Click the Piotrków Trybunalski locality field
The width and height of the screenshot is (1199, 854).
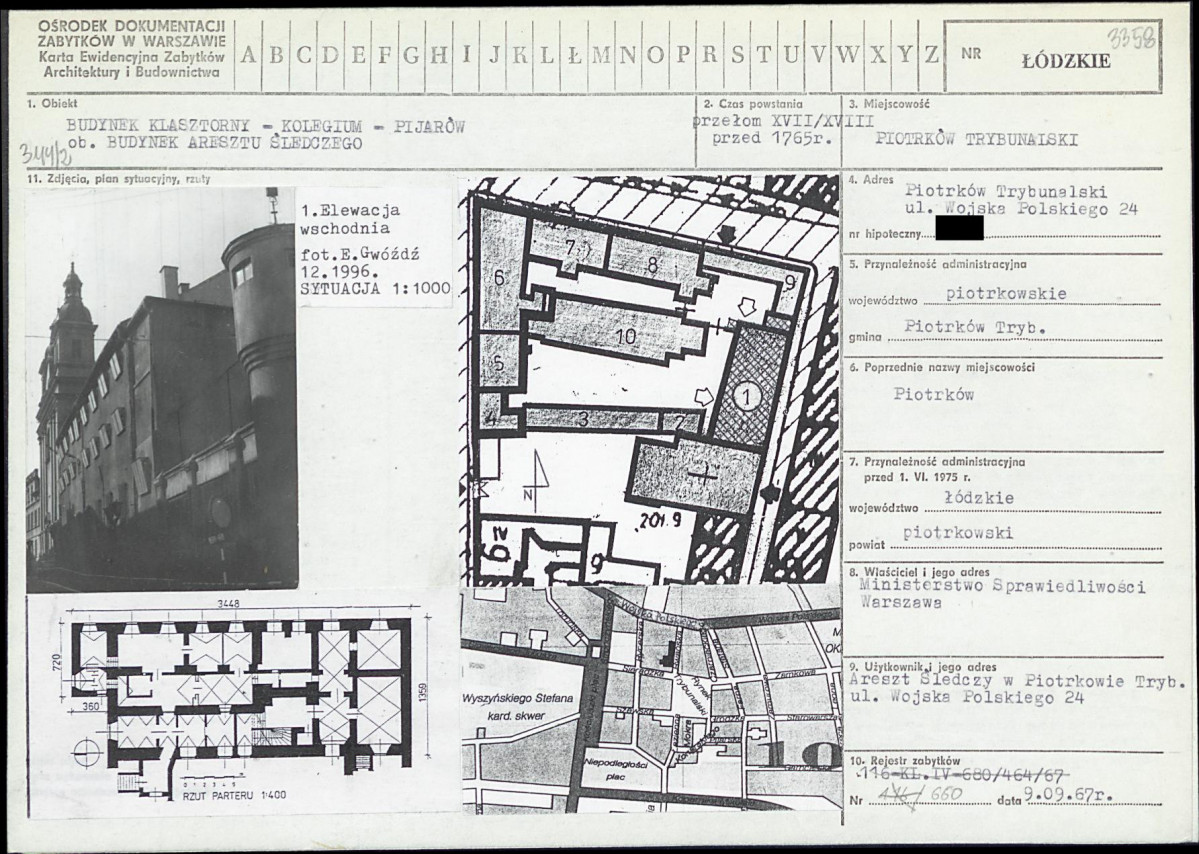(975, 140)
